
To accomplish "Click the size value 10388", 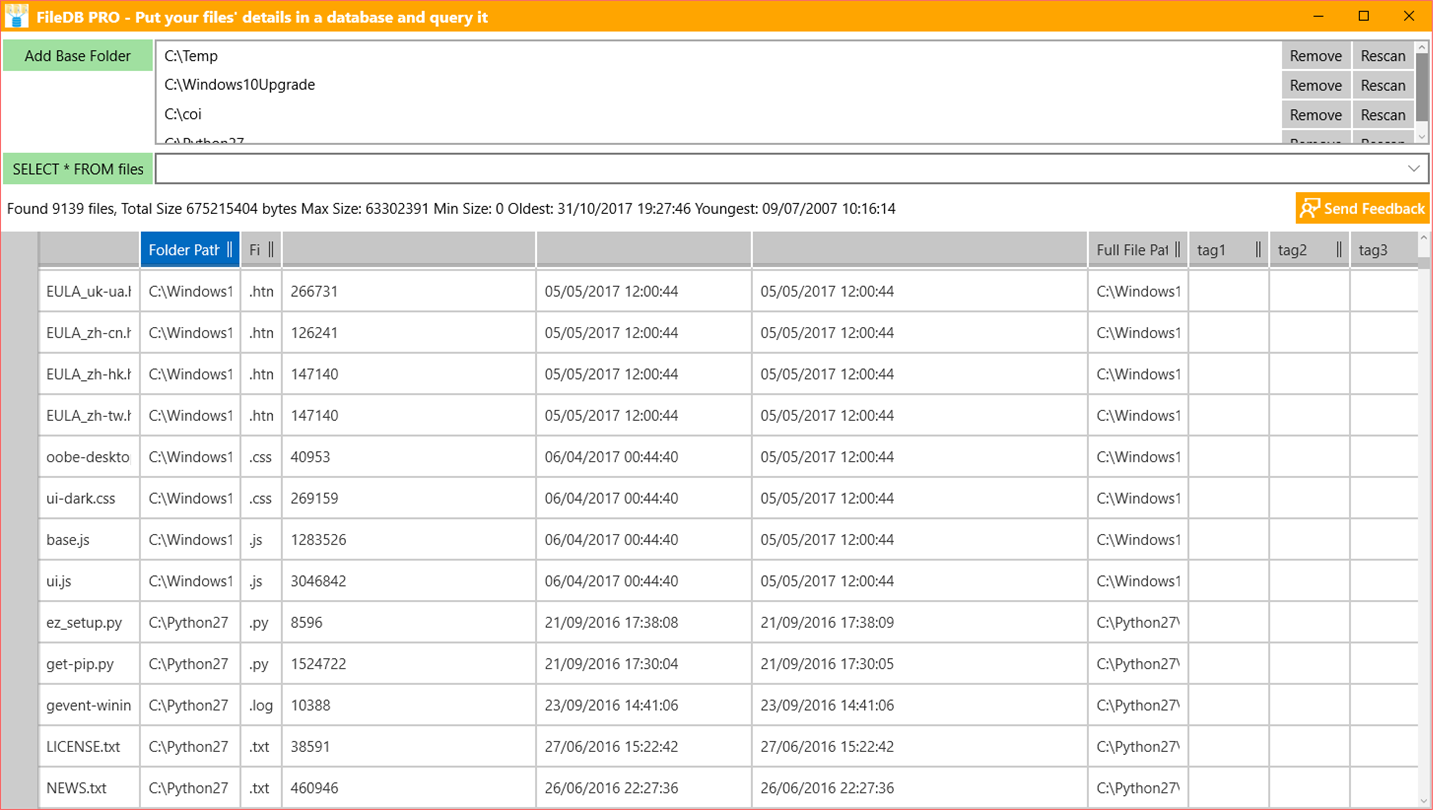I will 310,706.
